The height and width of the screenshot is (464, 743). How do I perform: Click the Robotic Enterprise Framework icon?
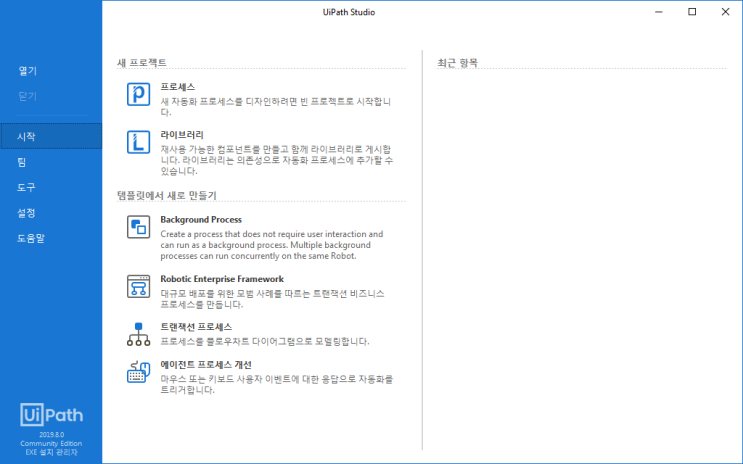pos(138,286)
